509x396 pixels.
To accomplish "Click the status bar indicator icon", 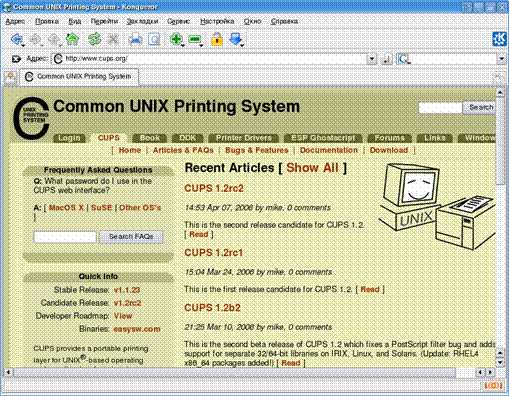I will click(494, 386).
